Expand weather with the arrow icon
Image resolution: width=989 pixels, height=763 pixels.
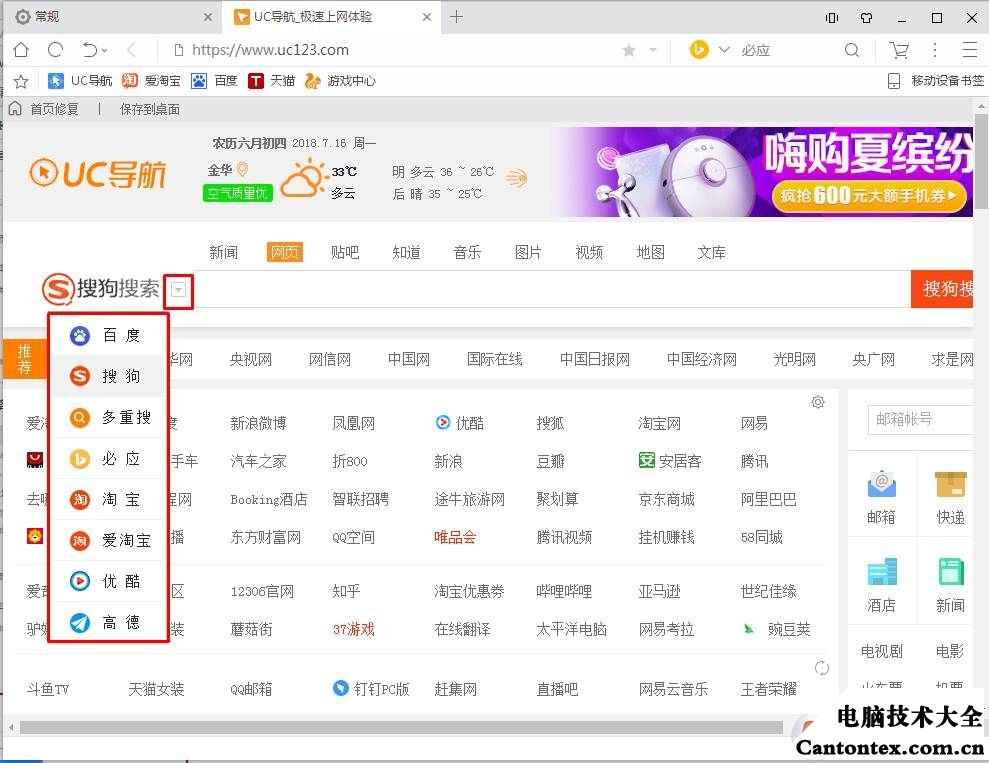point(516,178)
